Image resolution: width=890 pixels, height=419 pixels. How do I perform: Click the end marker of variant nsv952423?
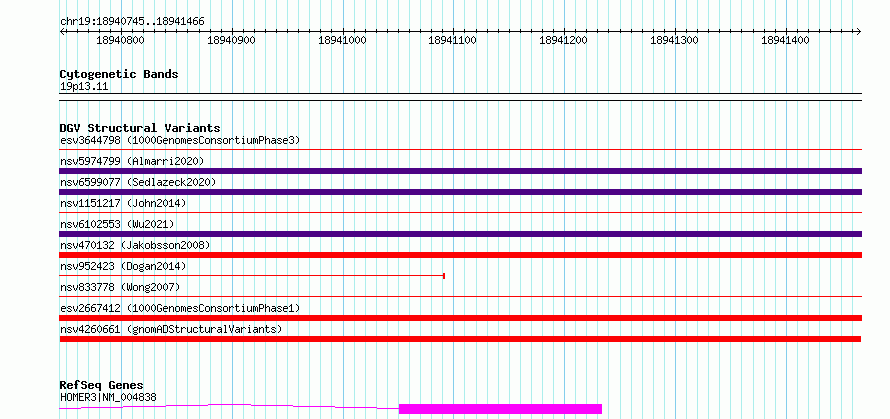444,276
